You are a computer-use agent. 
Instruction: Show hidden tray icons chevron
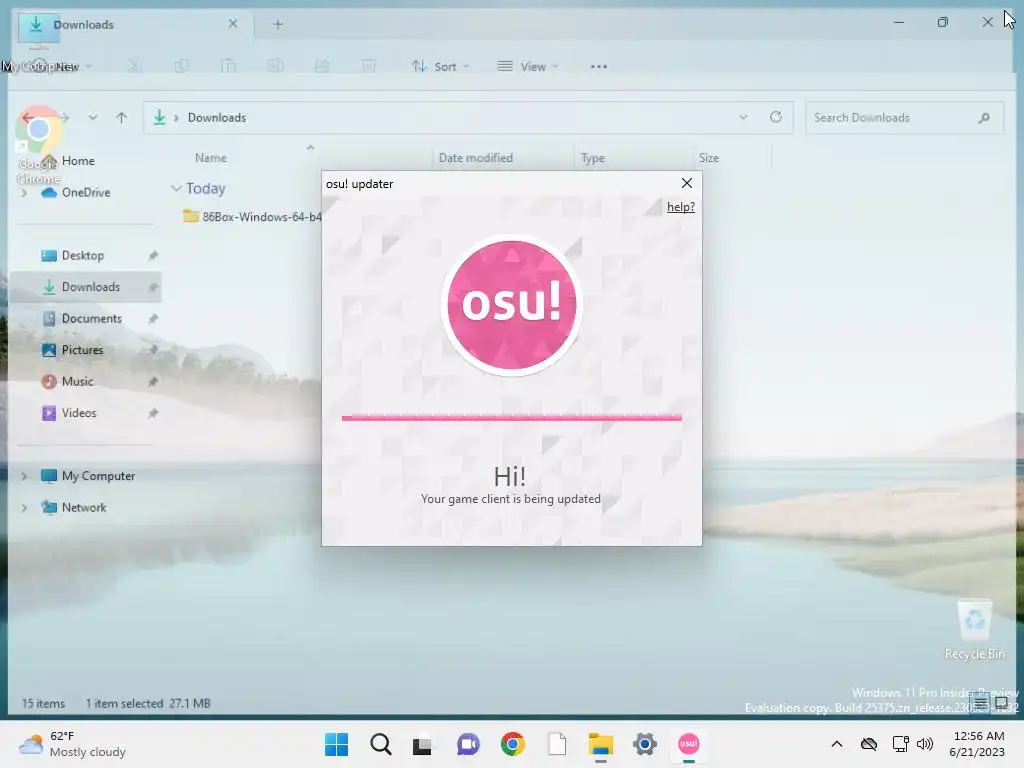coord(837,744)
